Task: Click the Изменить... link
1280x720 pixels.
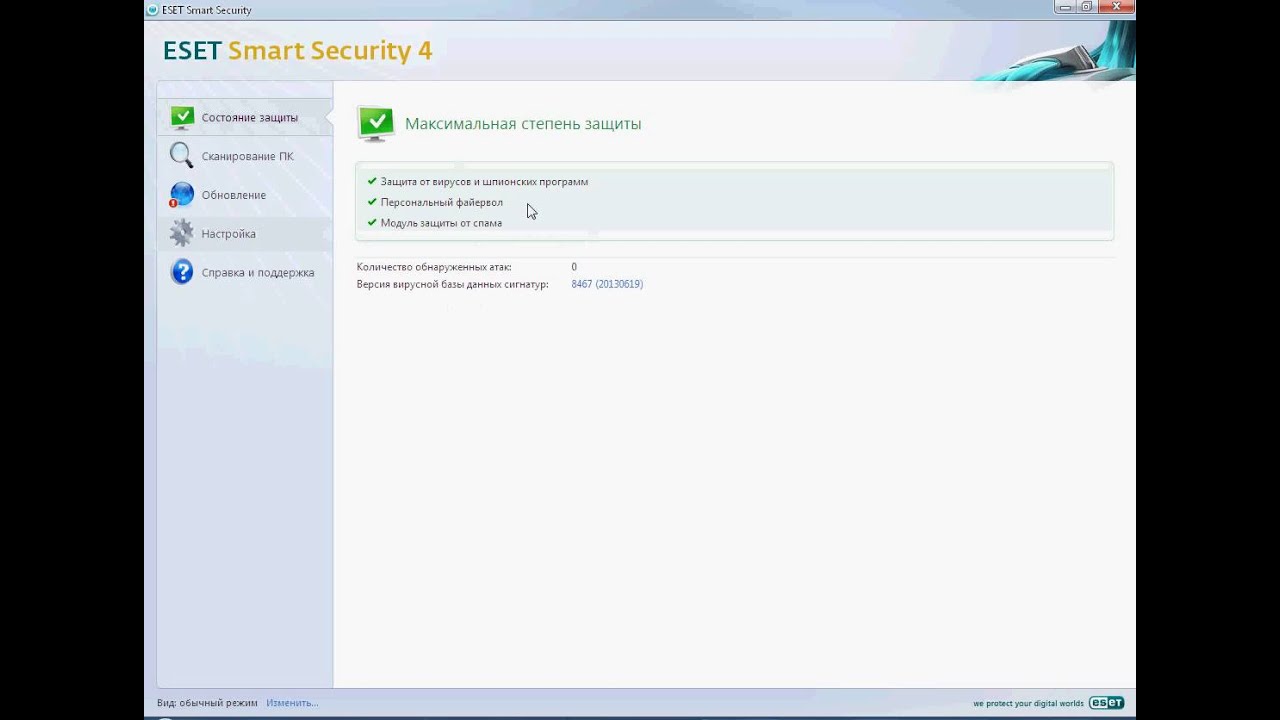Action: (292, 703)
